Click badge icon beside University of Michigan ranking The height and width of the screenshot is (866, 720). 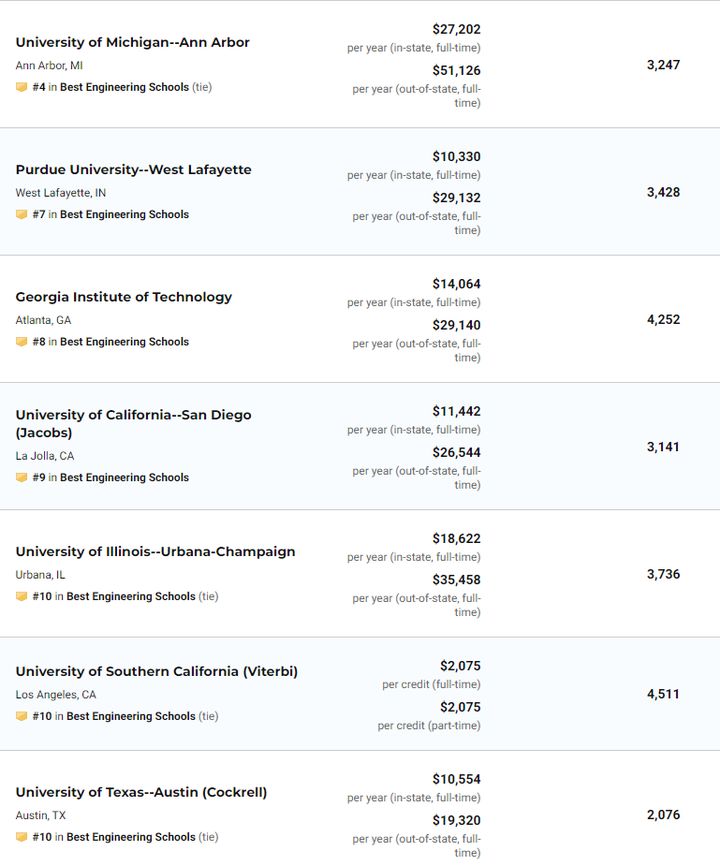coord(21,88)
